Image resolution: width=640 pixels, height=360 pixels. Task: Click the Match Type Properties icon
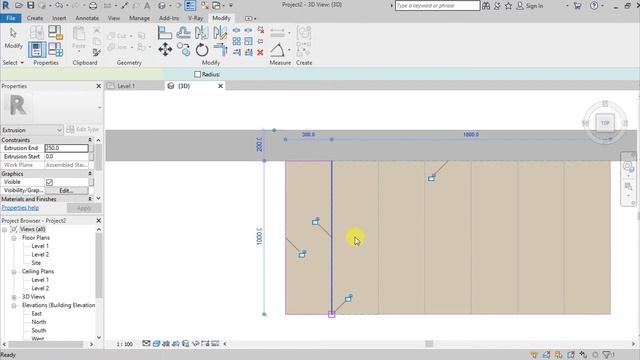pyautogui.click(x=97, y=52)
